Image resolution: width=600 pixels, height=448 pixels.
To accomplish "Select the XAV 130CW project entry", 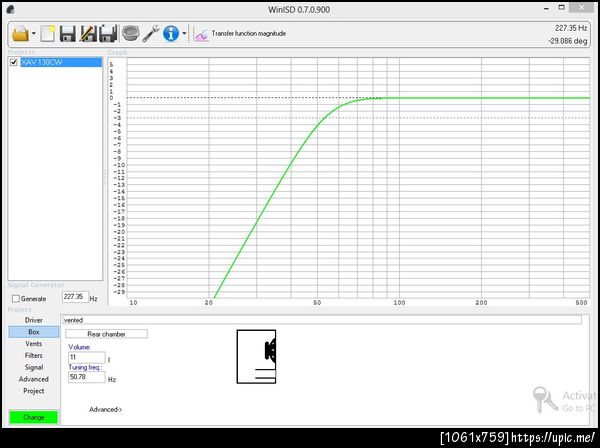I will [61, 62].
